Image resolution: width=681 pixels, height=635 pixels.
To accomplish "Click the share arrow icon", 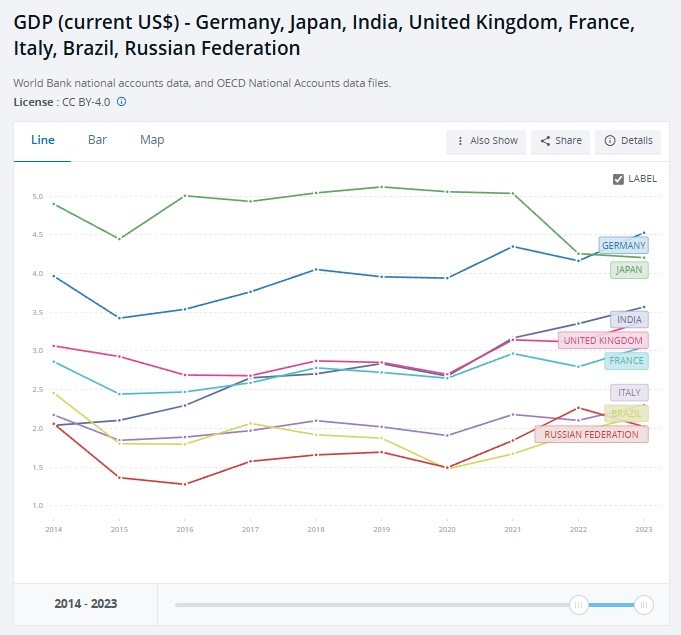I will [x=545, y=141].
